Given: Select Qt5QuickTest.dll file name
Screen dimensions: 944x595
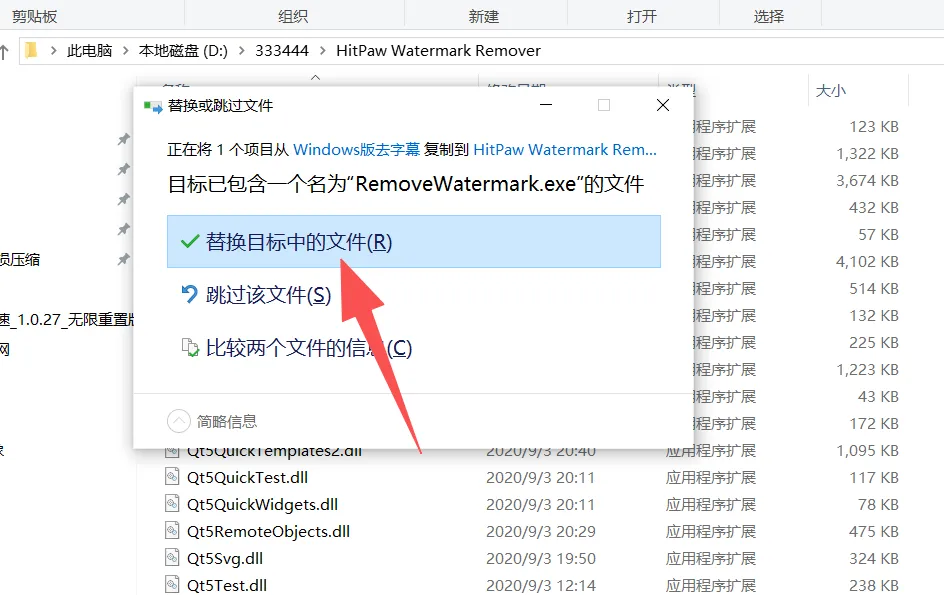Looking at the screenshot, I should (x=247, y=478).
